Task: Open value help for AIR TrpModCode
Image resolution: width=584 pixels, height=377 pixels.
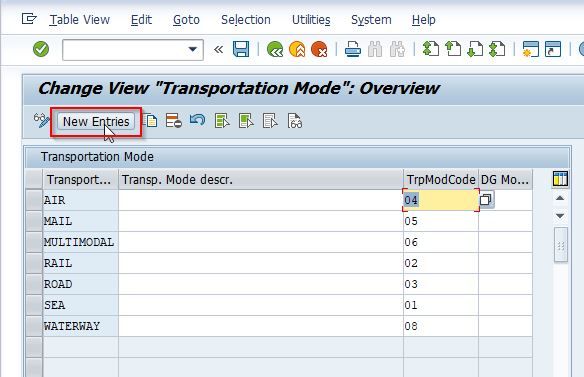Action: click(486, 200)
